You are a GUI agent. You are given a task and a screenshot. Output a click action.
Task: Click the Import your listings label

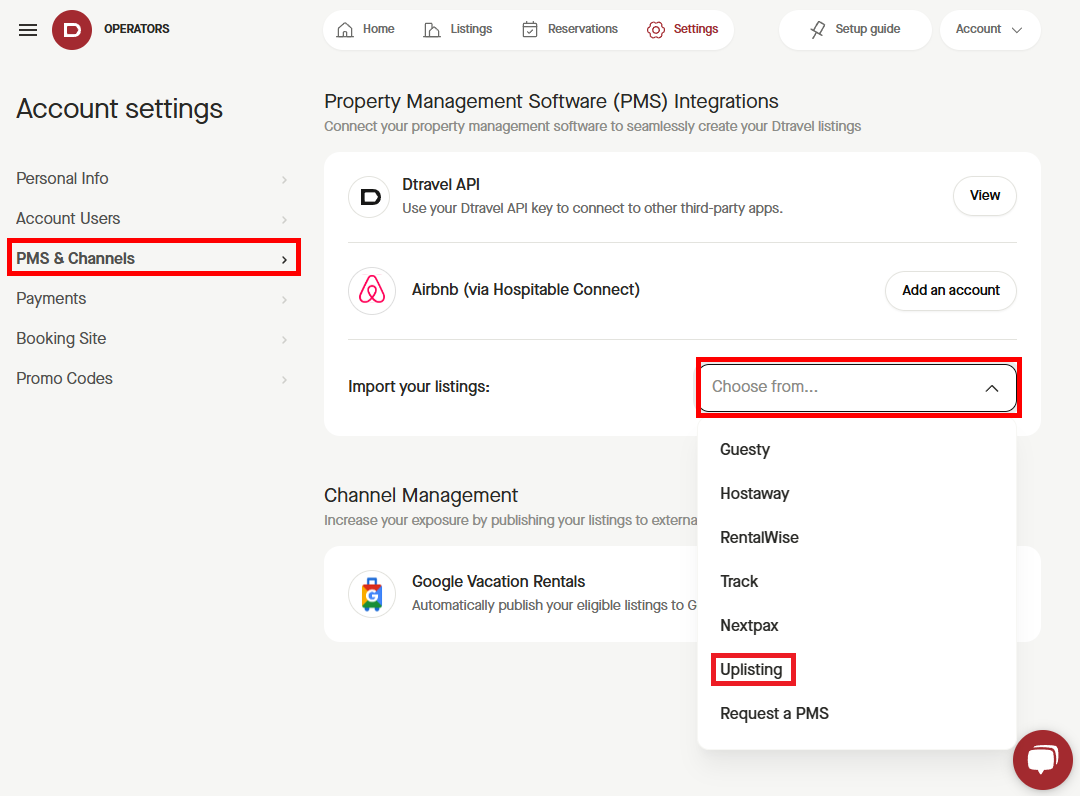click(x=419, y=387)
